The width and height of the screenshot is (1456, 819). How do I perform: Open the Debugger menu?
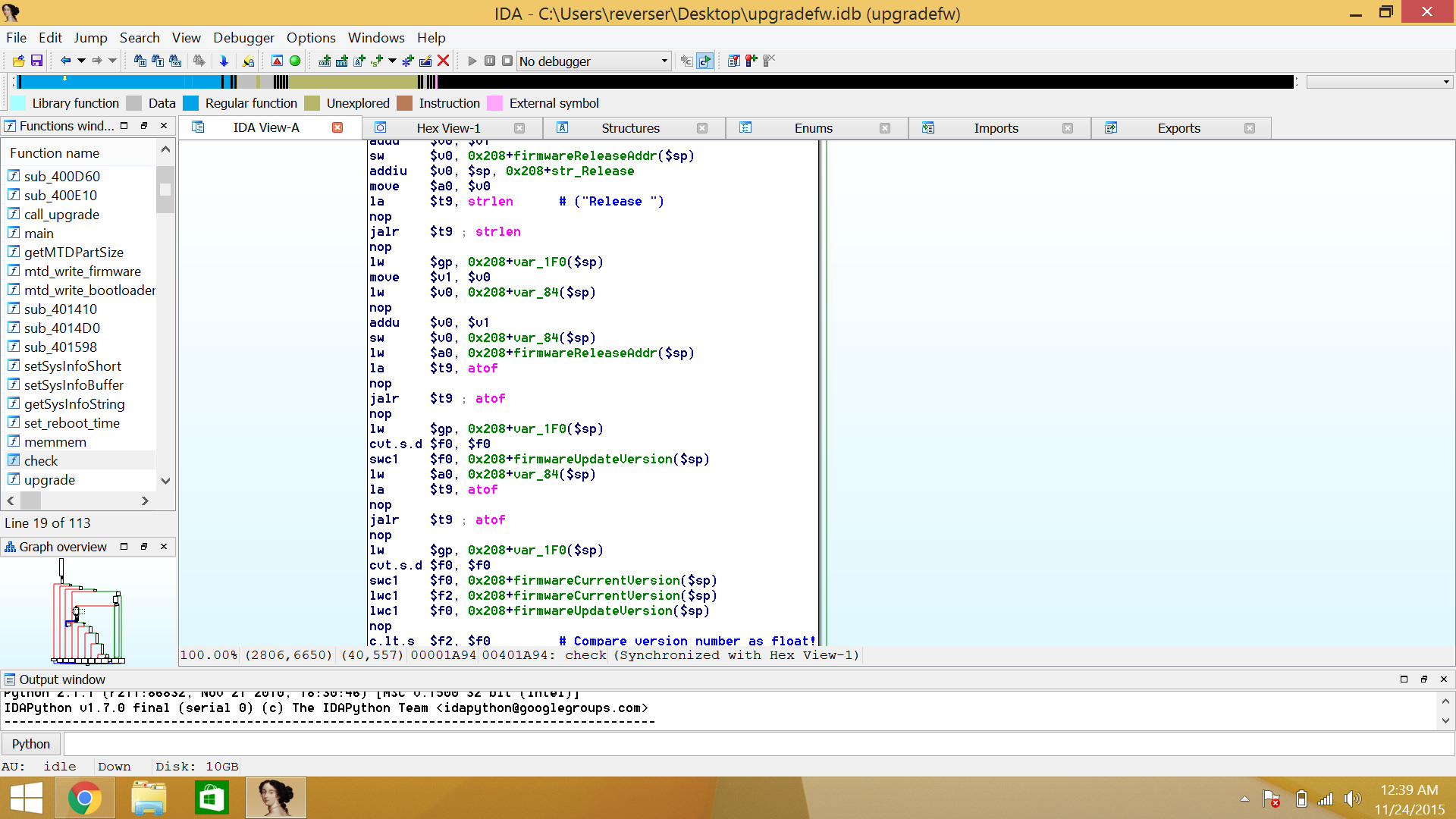pos(243,38)
